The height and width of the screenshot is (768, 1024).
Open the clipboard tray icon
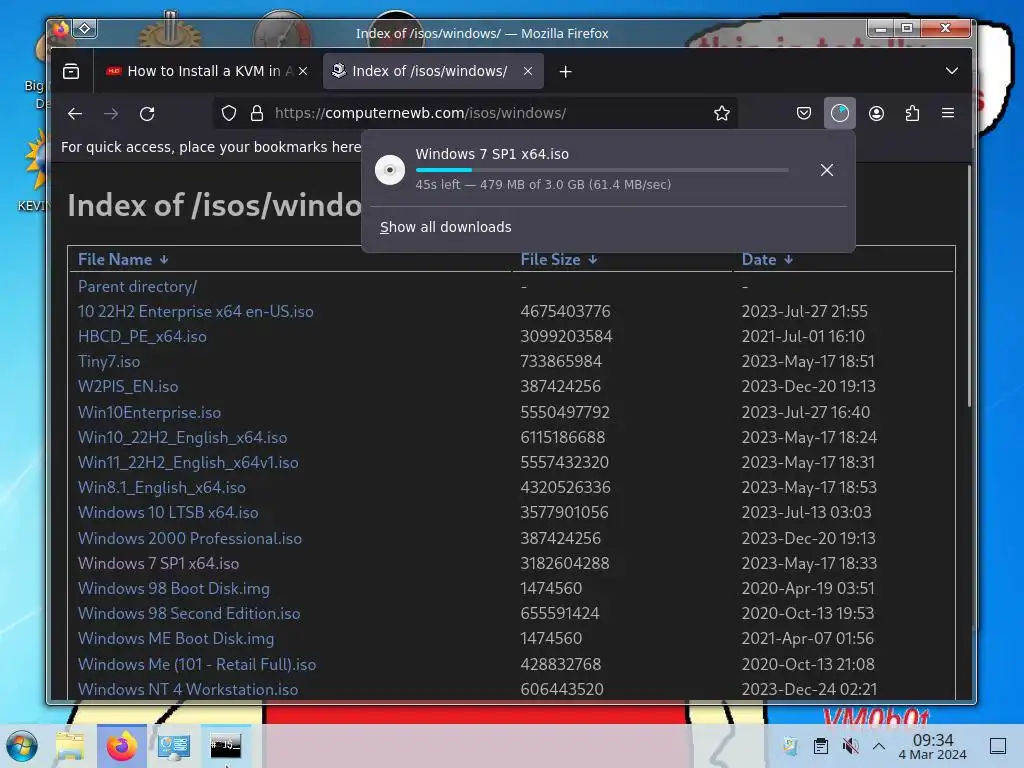click(821, 746)
